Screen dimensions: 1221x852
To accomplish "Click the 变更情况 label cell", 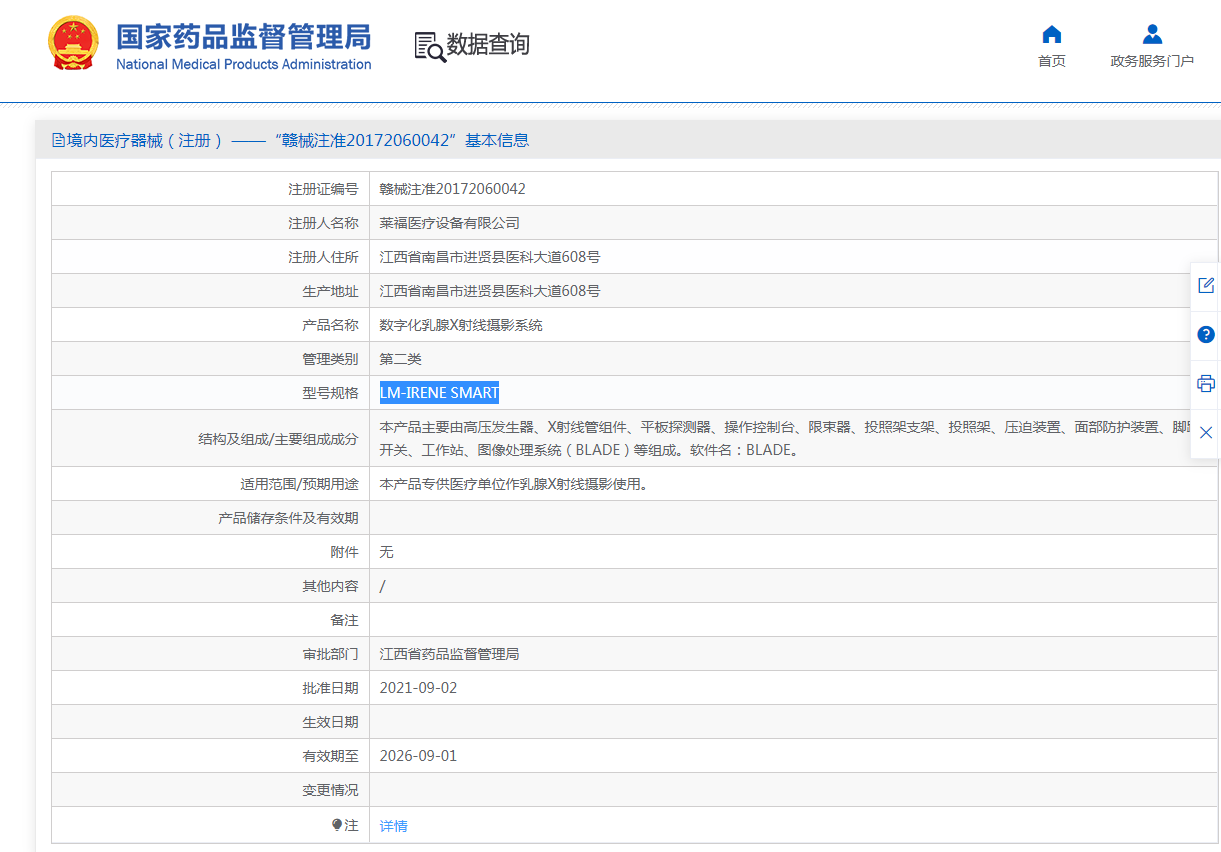I will click(x=211, y=790).
